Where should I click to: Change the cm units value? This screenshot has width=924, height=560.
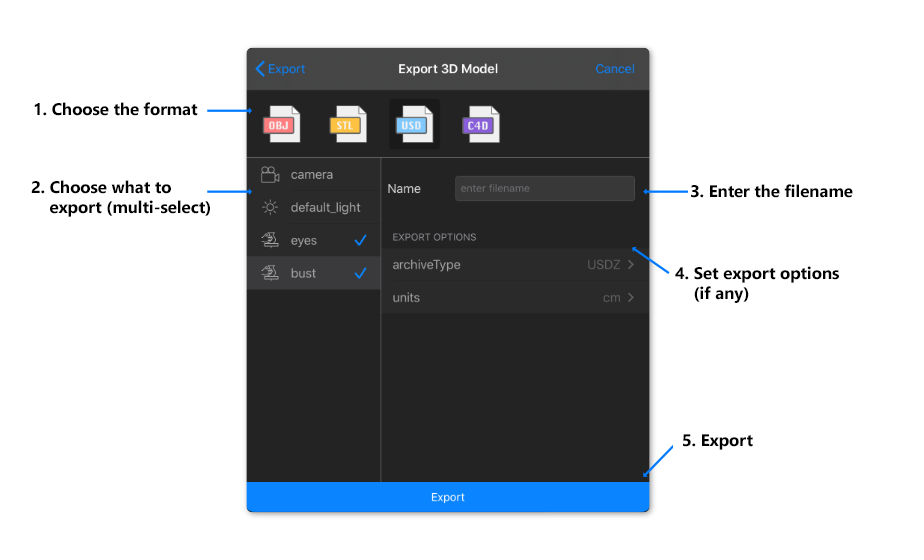click(x=612, y=298)
